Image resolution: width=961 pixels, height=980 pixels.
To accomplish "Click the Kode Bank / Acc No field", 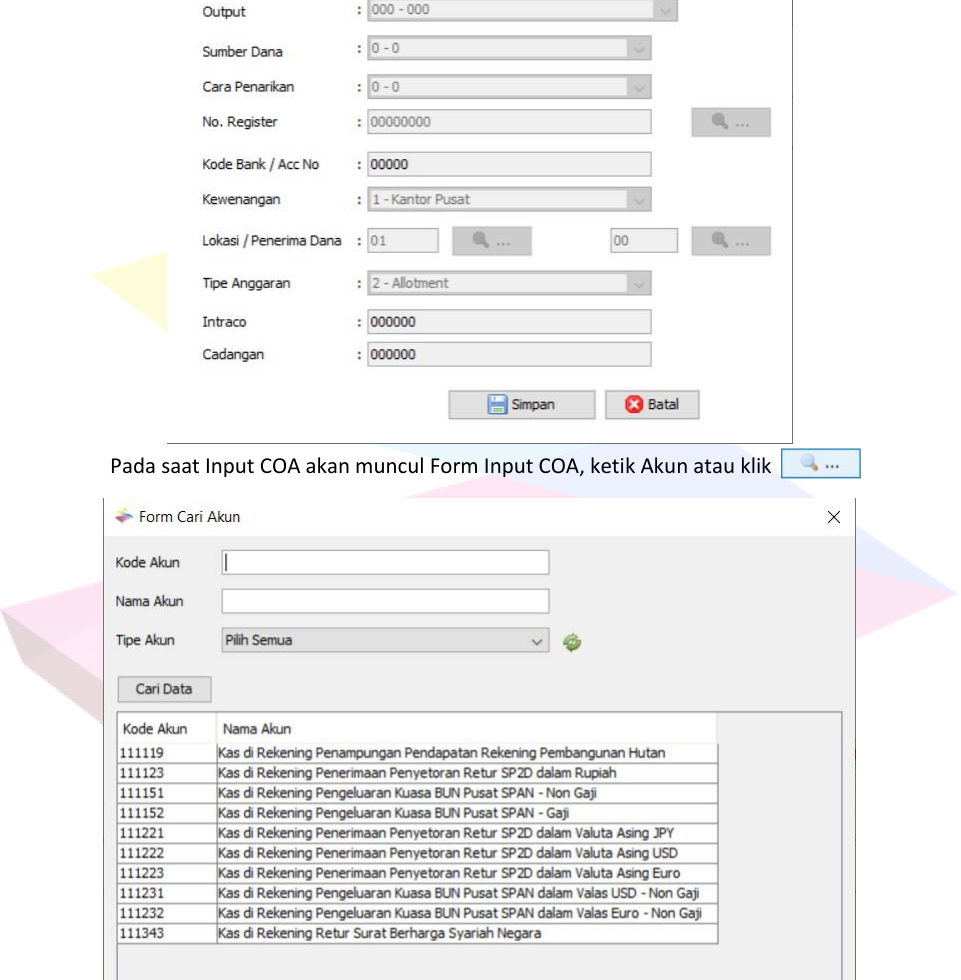I will (509, 164).
